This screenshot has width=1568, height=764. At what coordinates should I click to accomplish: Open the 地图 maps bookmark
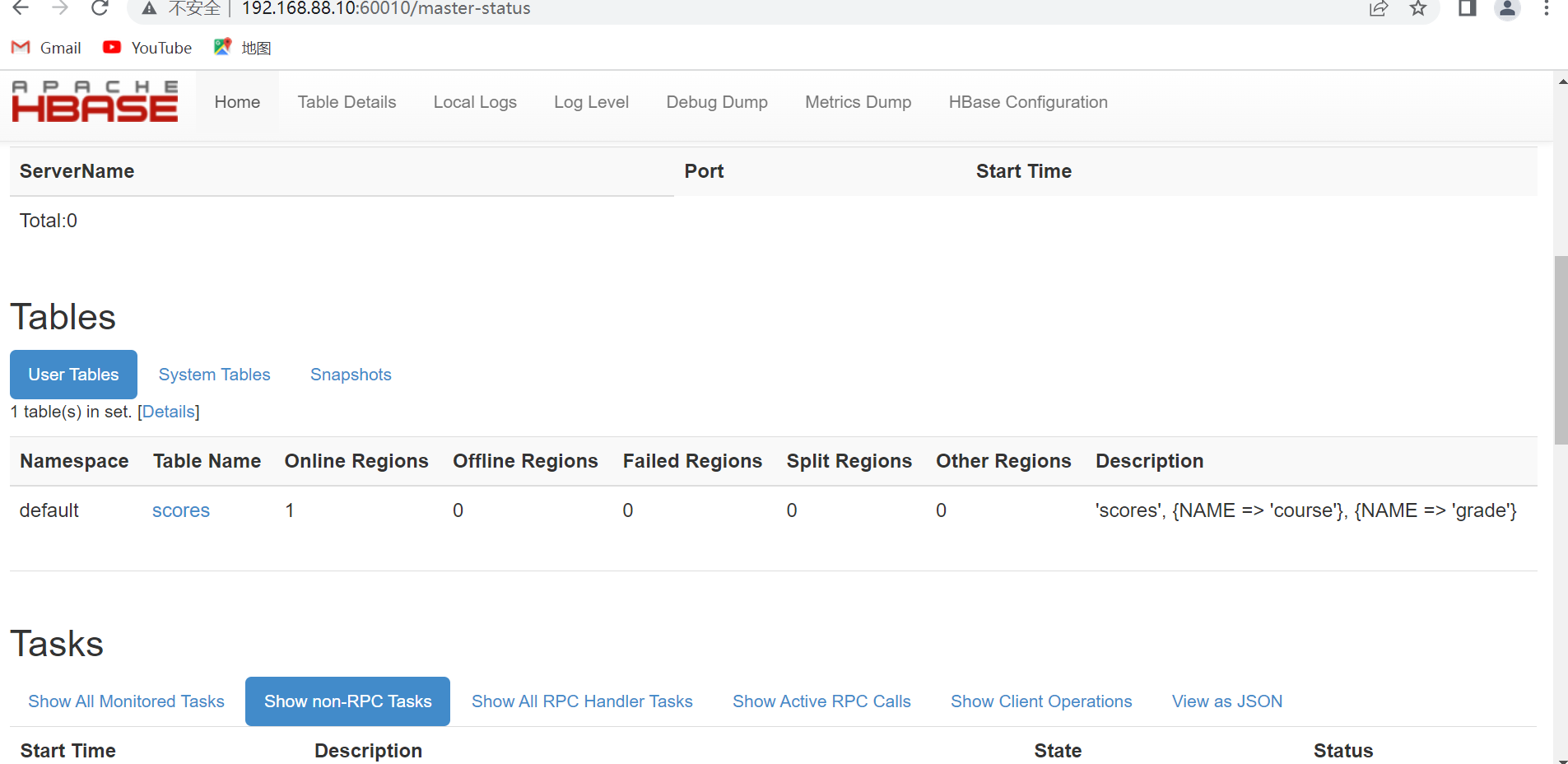click(242, 48)
